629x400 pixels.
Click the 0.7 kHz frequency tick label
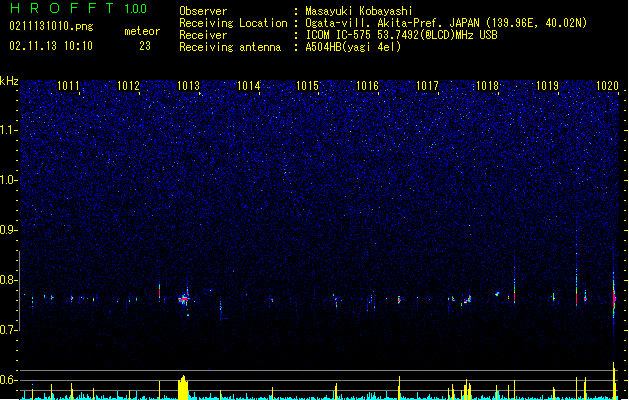pos(9,330)
